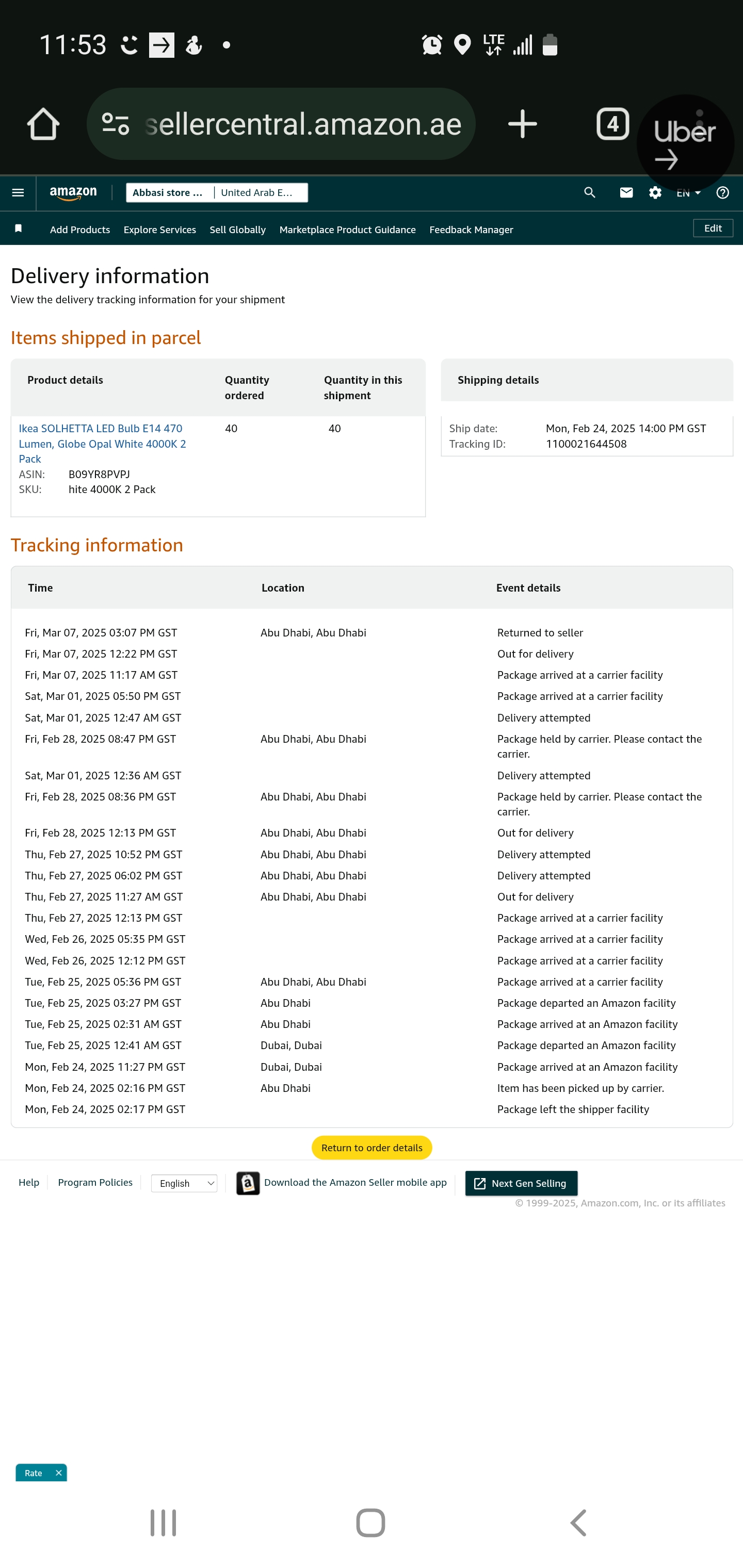Image resolution: width=743 pixels, height=1568 pixels.
Task: Click Return to order details button
Action: click(x=372, y=1148)
